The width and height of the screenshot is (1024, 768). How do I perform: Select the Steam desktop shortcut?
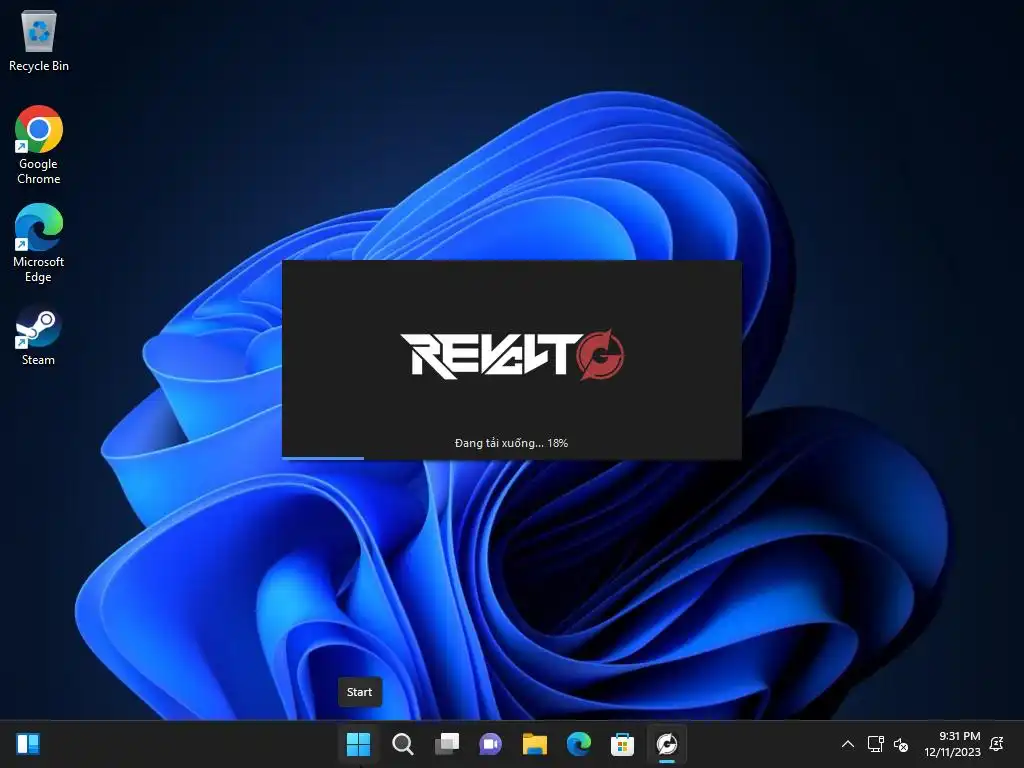[39, 336]
